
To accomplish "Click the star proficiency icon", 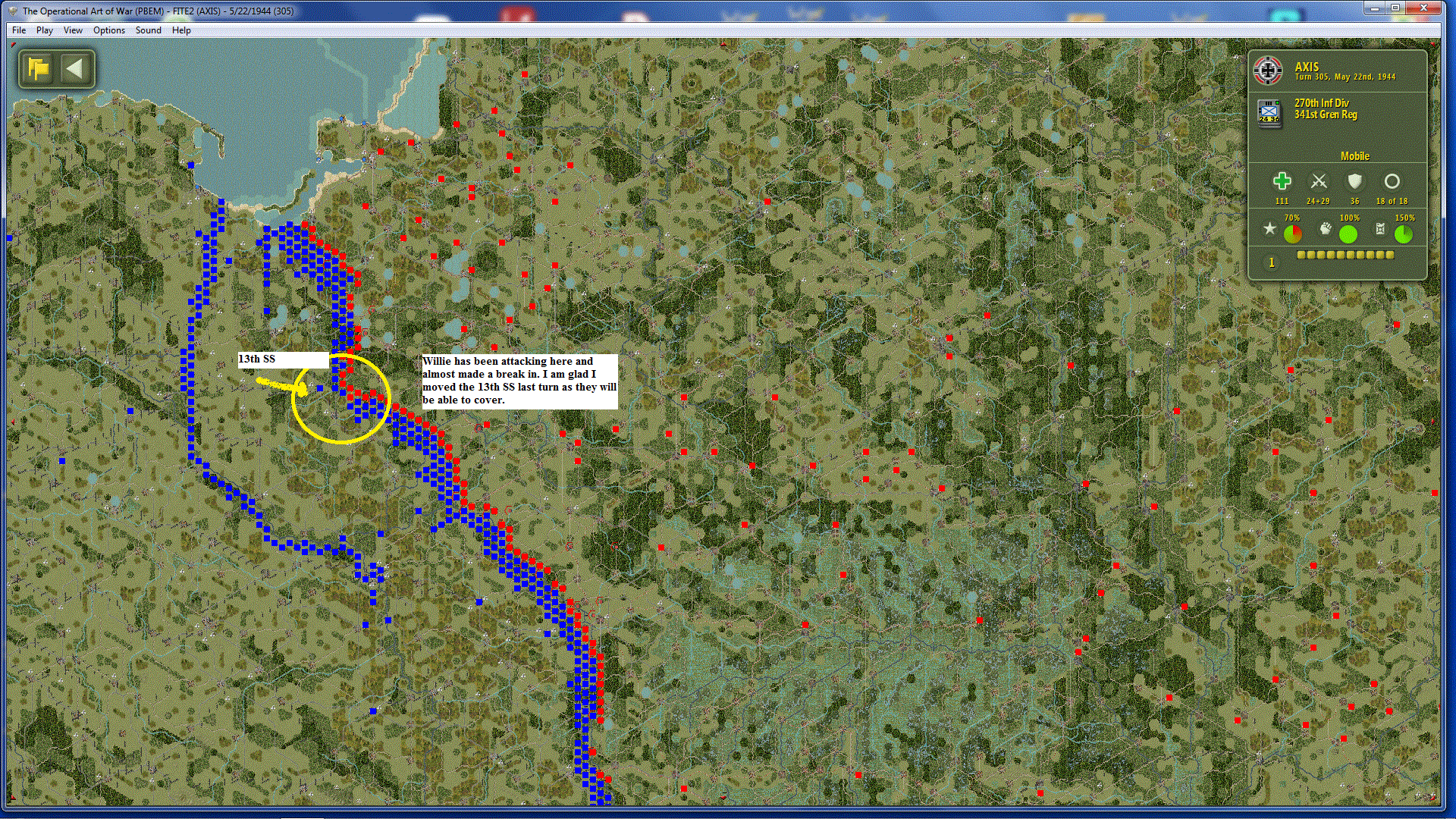I will click(x=1269, y=228).
